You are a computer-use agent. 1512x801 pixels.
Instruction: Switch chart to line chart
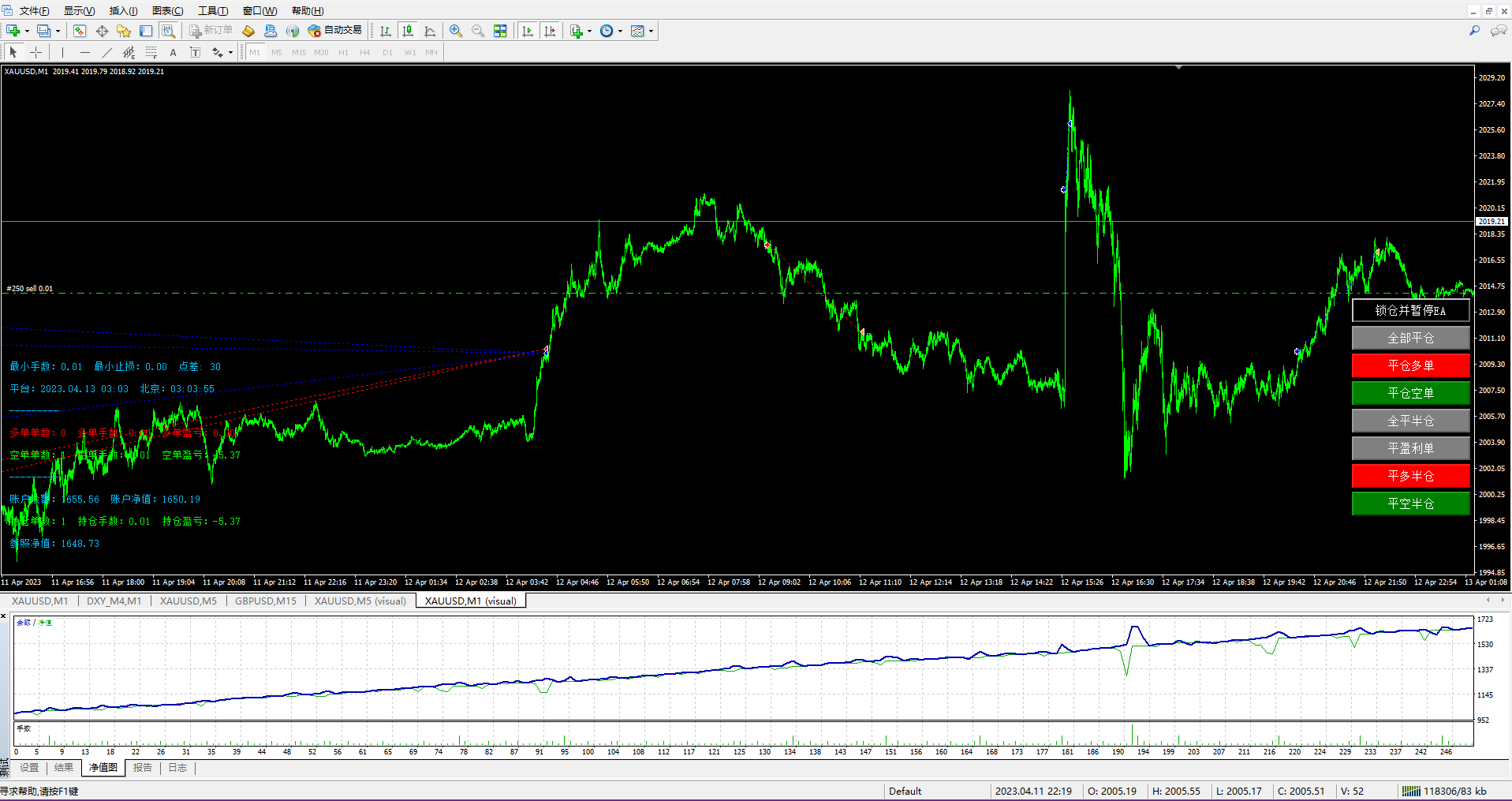coord(430,31)
